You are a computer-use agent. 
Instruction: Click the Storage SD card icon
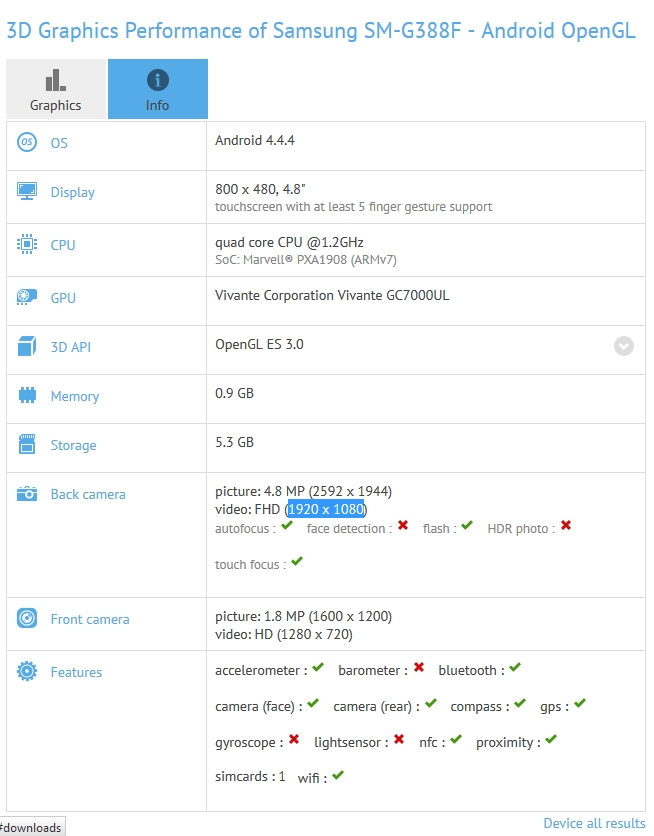click(x=27, y=445)
